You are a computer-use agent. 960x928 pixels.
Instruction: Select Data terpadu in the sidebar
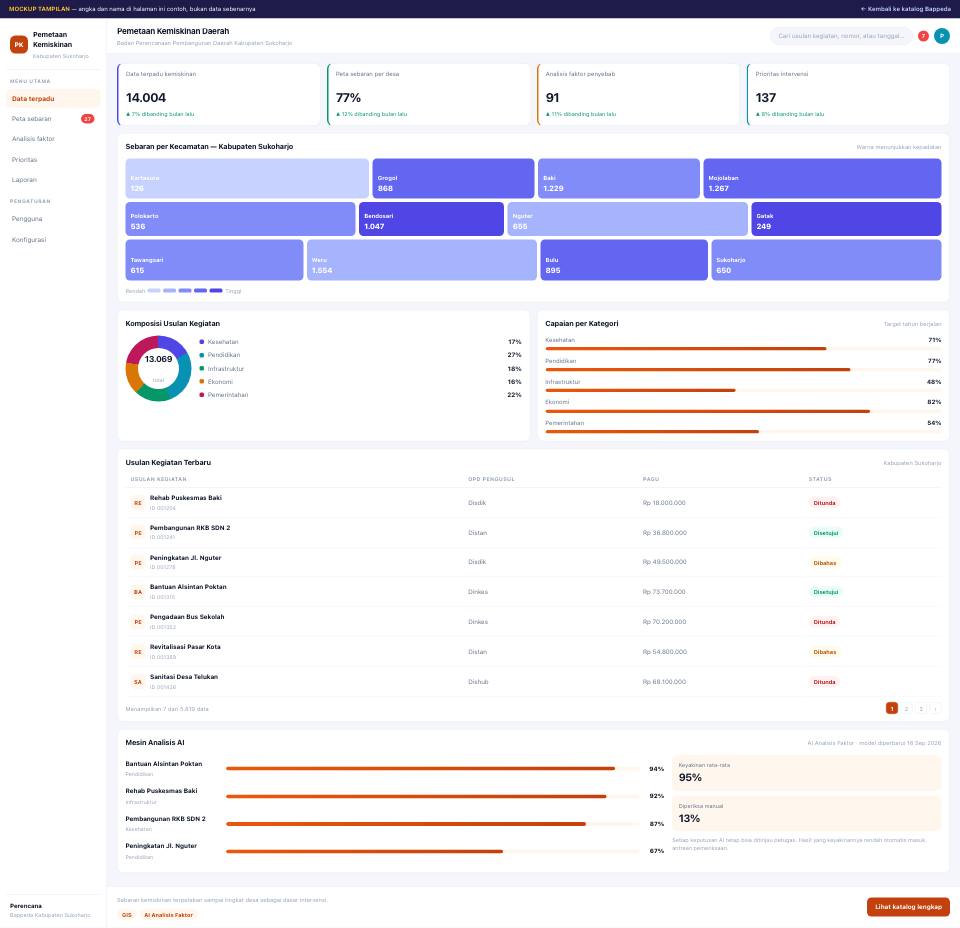(x=53, y=99)
